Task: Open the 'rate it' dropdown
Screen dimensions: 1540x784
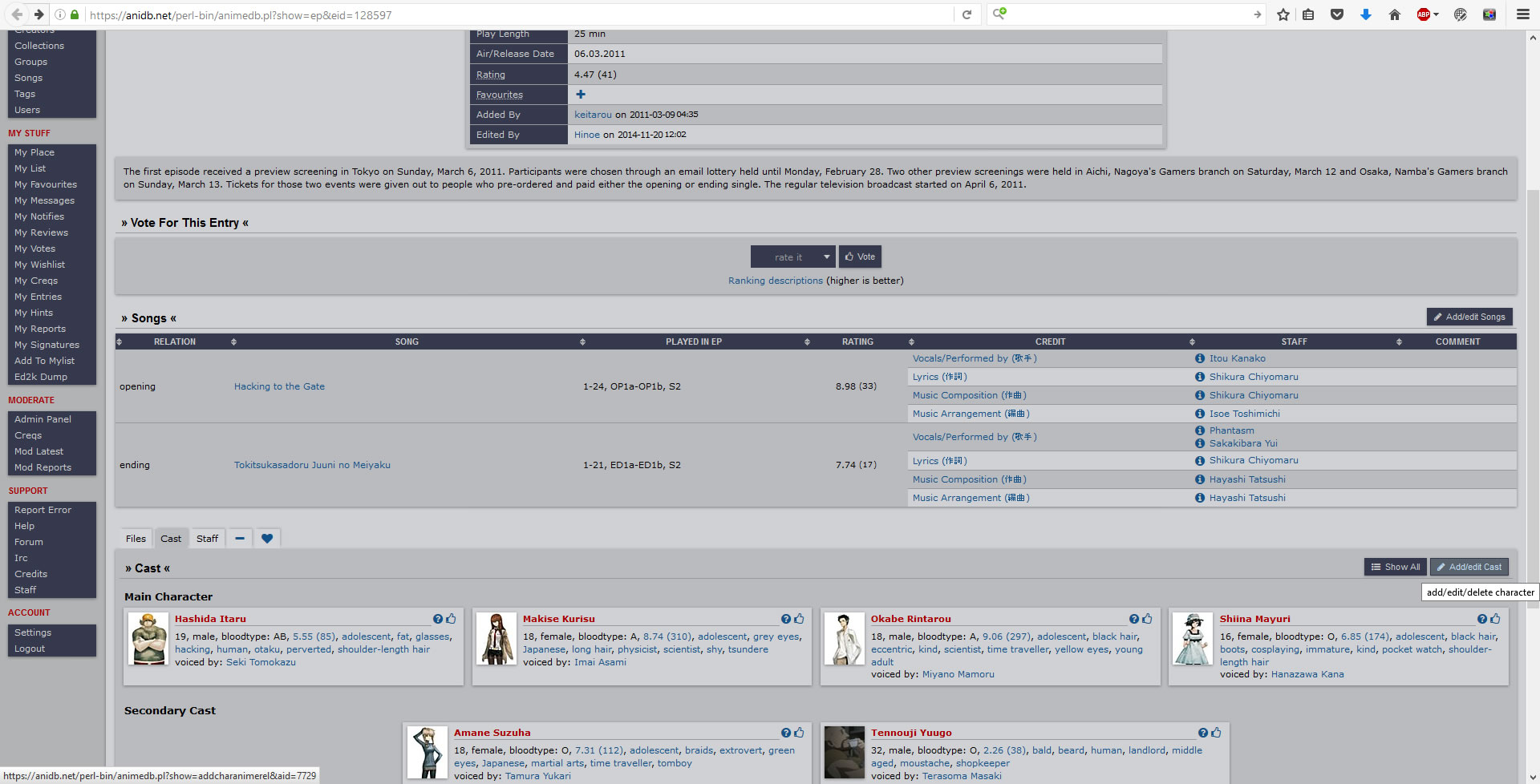Action: coord(792,257)
